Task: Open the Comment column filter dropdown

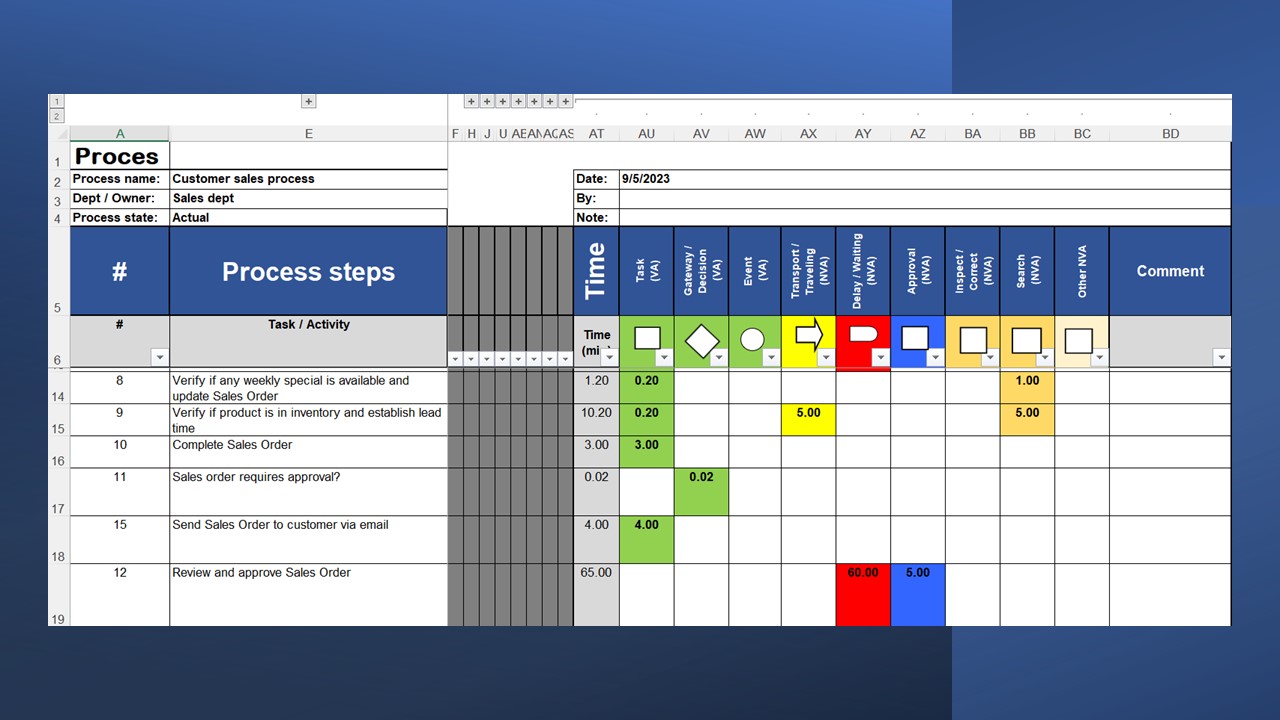Action: click(1220, 357)
